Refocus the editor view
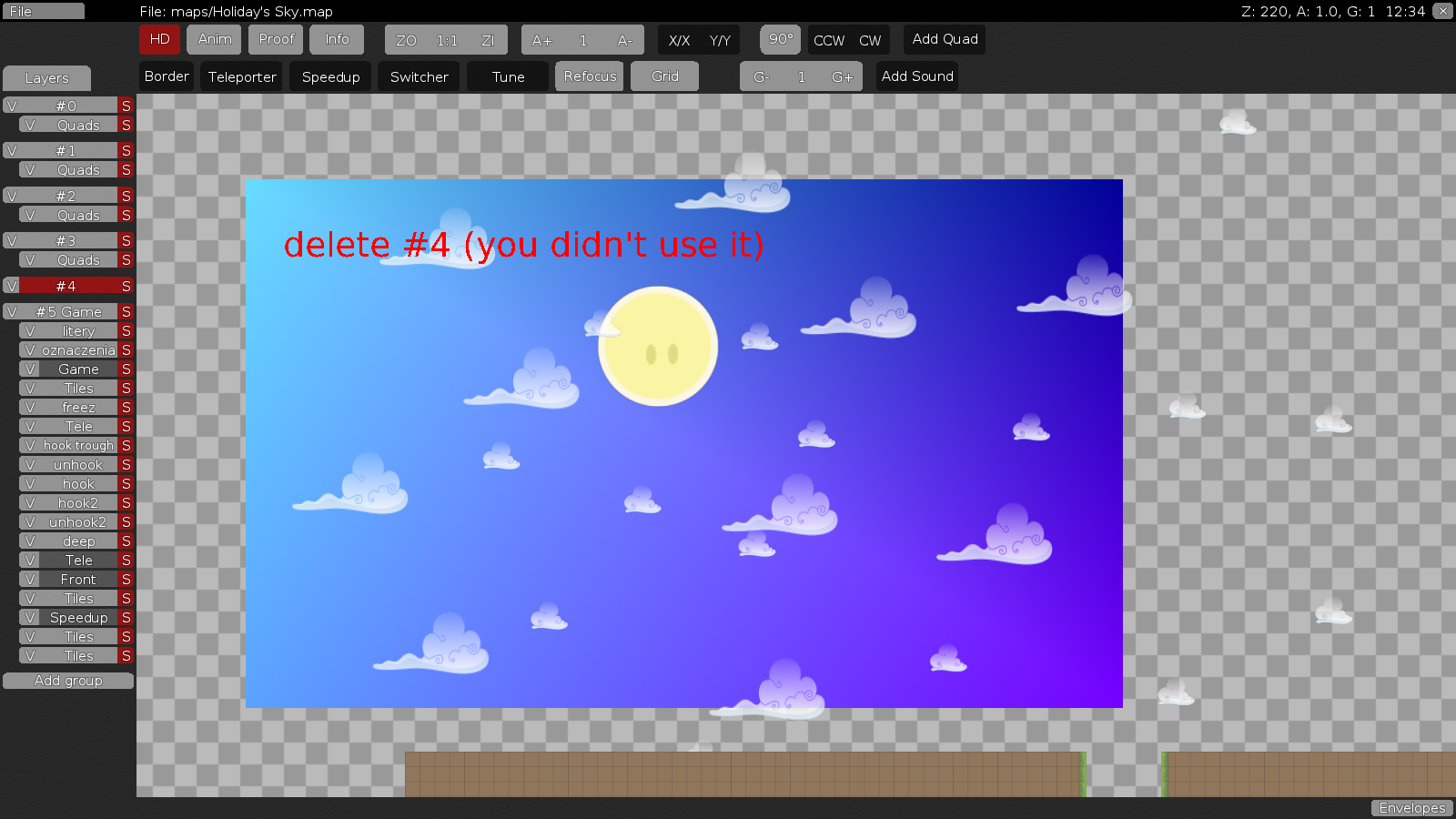This screenshot has height=819, width=1456. click(589, 76)
